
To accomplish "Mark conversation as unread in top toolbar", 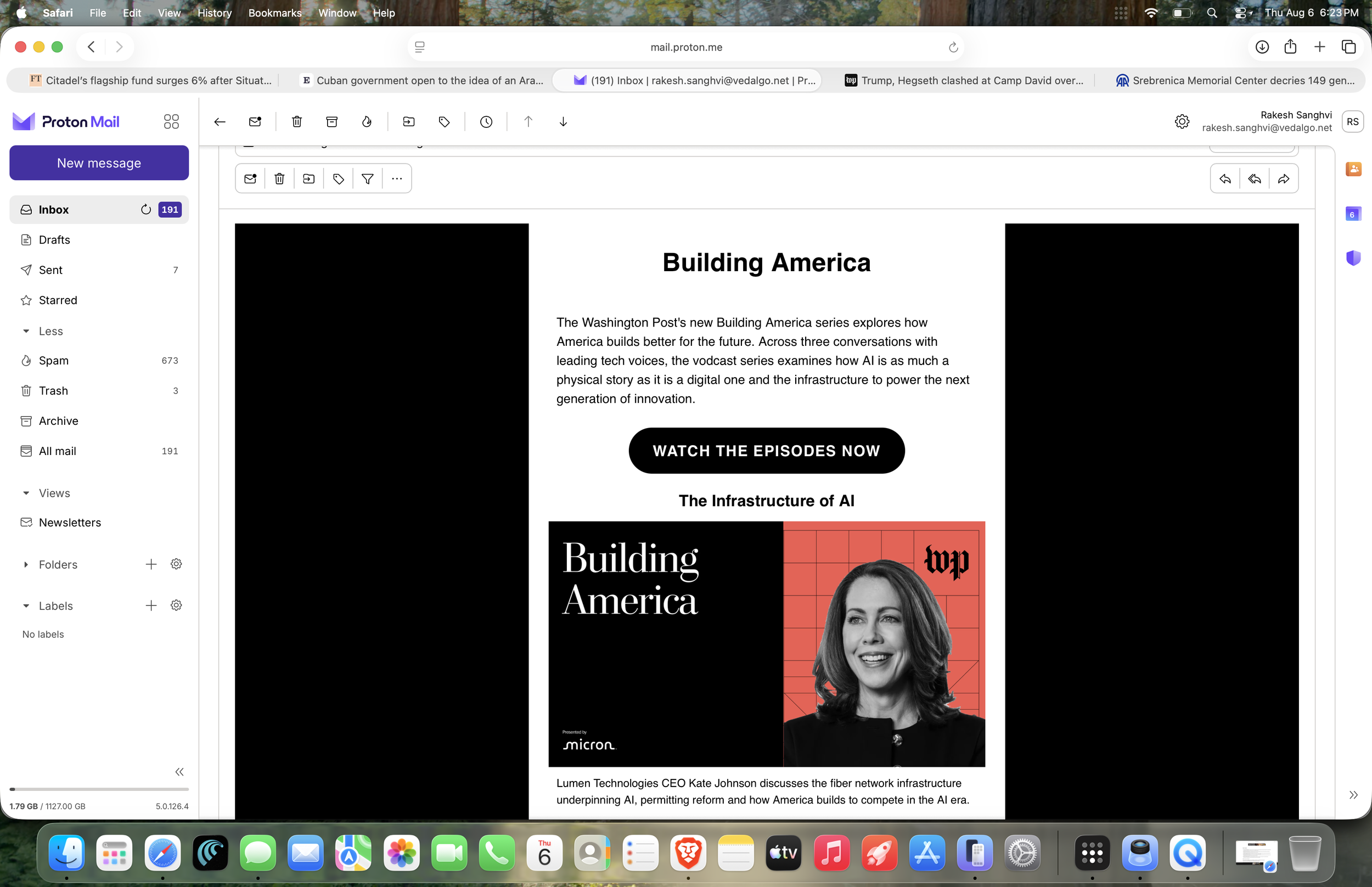I will [x=255, y=121].
